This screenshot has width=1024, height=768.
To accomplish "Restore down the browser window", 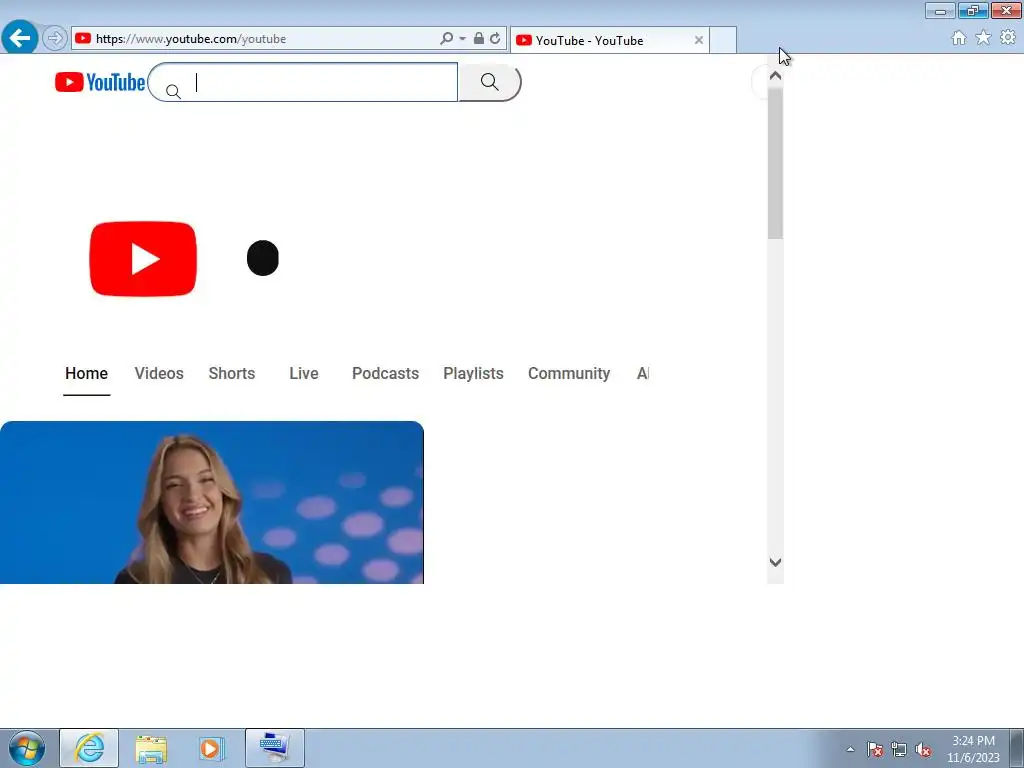I will tap(973, 10).
